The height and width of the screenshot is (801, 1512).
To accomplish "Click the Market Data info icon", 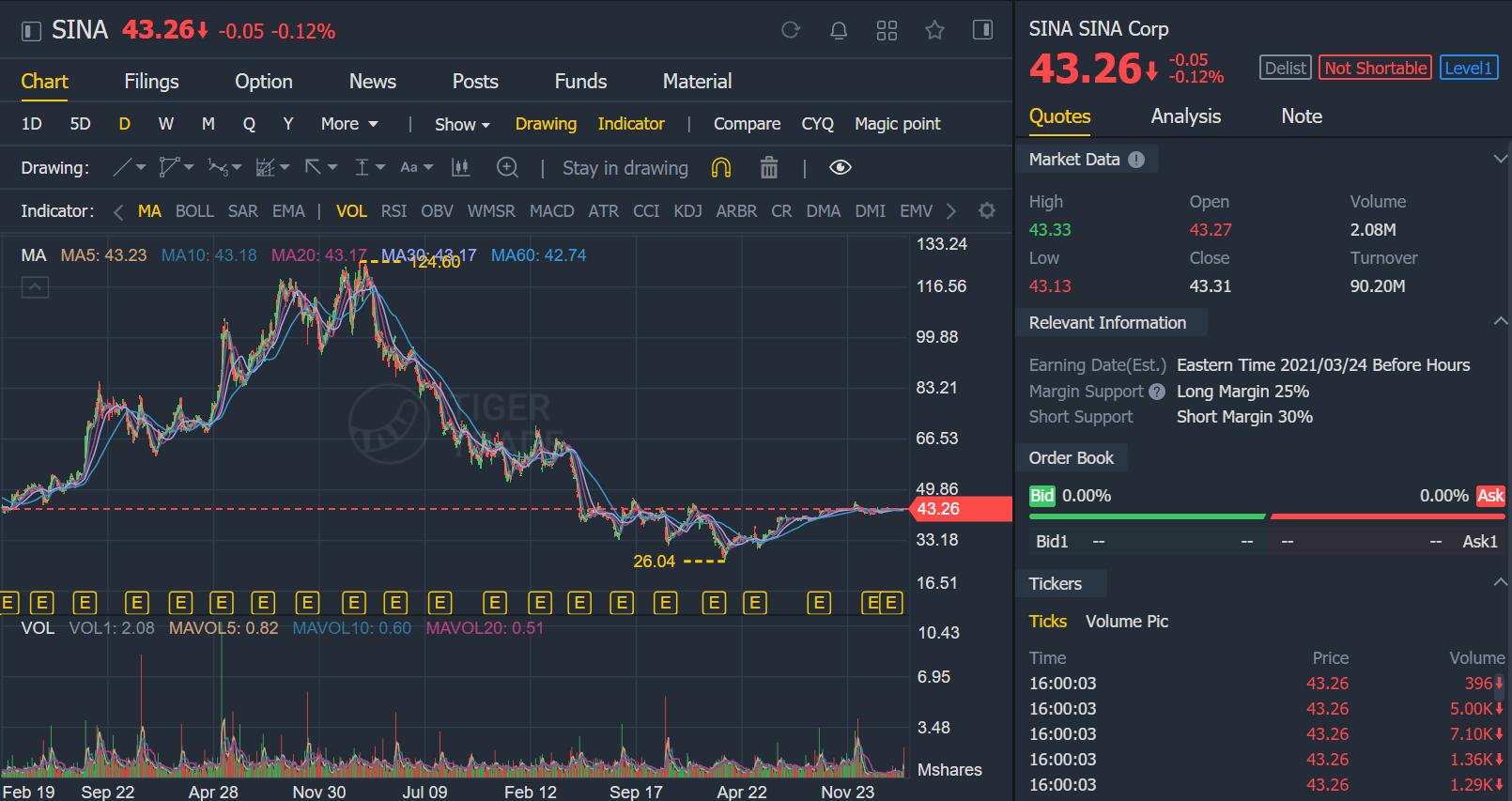I will pos(1136,160).
